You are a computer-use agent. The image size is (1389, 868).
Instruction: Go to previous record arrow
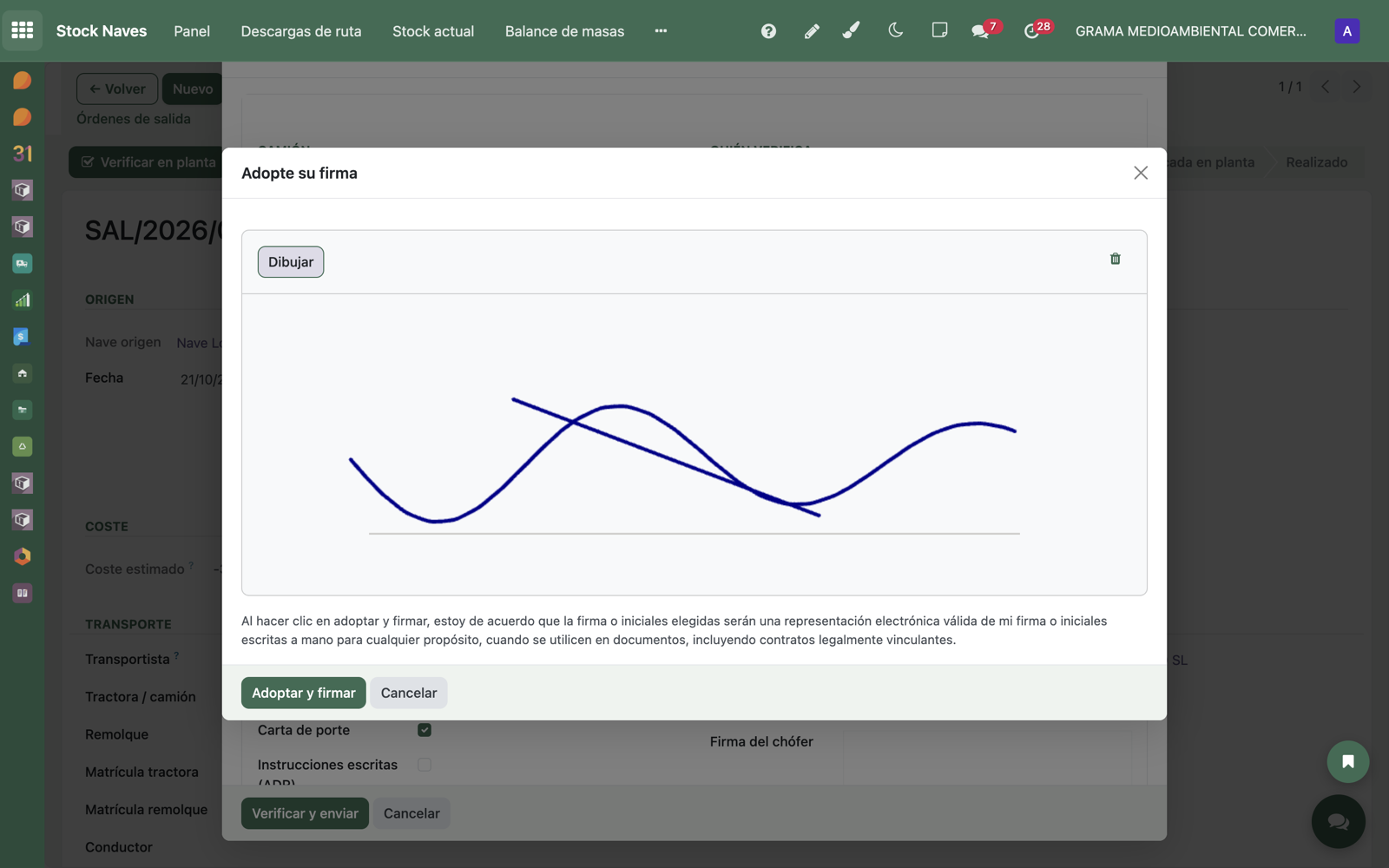[x=1326, y=87]
